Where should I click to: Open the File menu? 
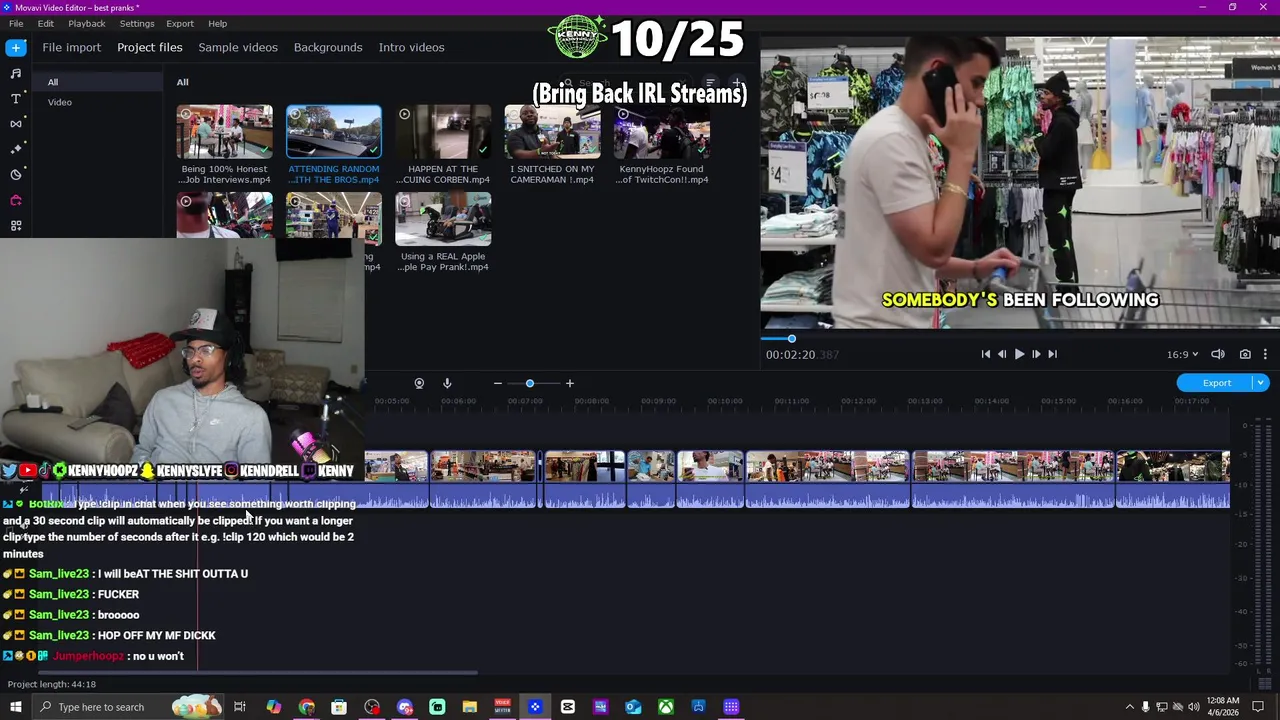point(16,23)
